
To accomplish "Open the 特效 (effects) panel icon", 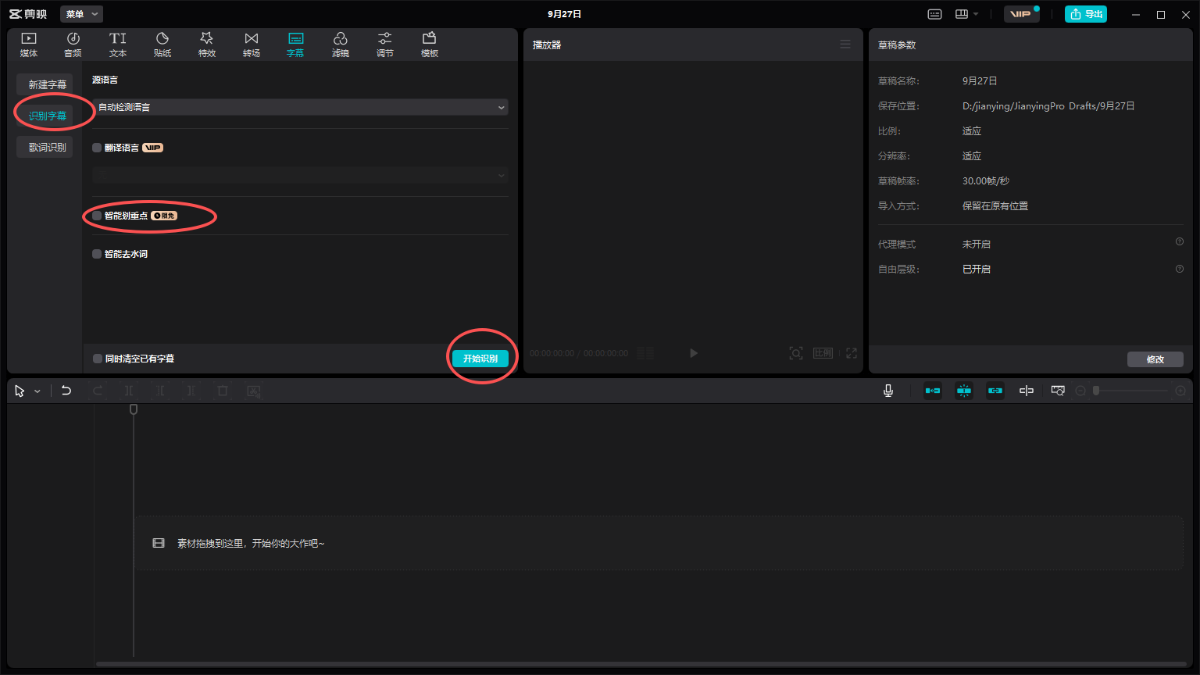I will coord(207,44).
